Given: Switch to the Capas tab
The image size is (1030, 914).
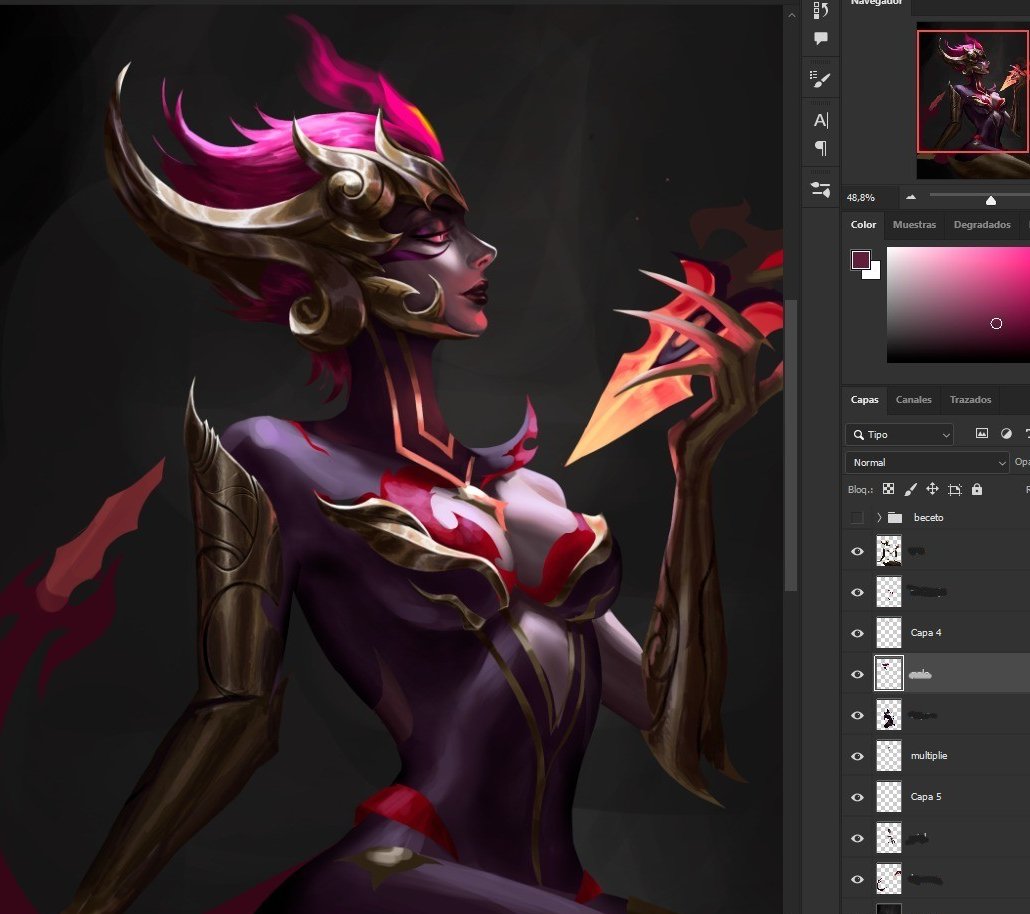Looking at the screenshot, I should (x=864, y=400).
